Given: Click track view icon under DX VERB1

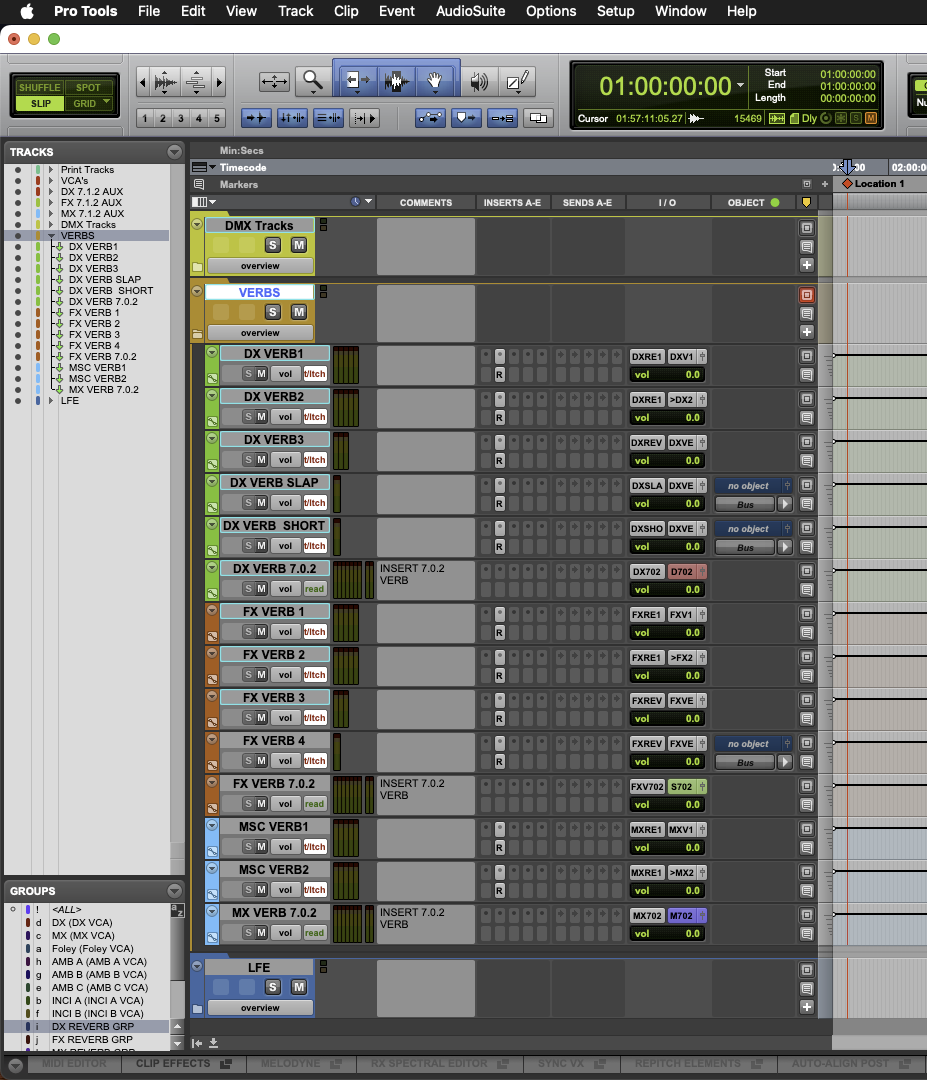Looking at the screenshot, I should (x=212, y=378).
